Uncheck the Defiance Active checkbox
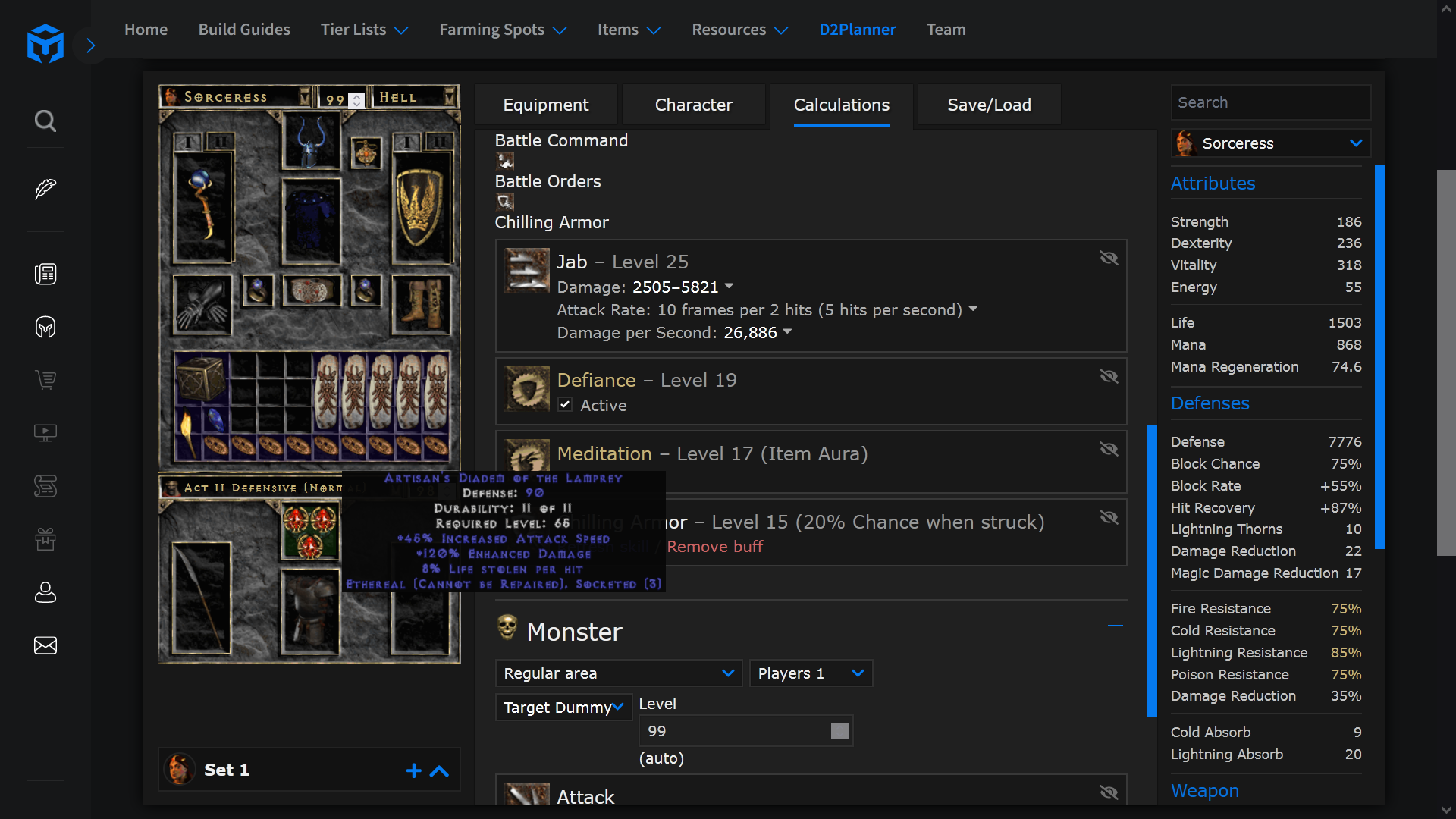 point(565,405)
